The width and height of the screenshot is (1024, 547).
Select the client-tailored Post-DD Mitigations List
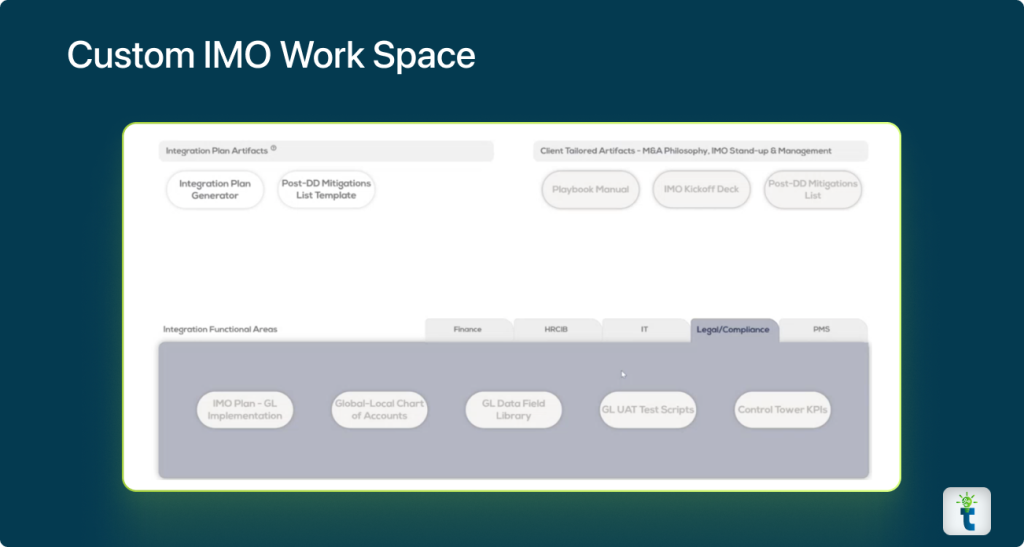(812, 190)
